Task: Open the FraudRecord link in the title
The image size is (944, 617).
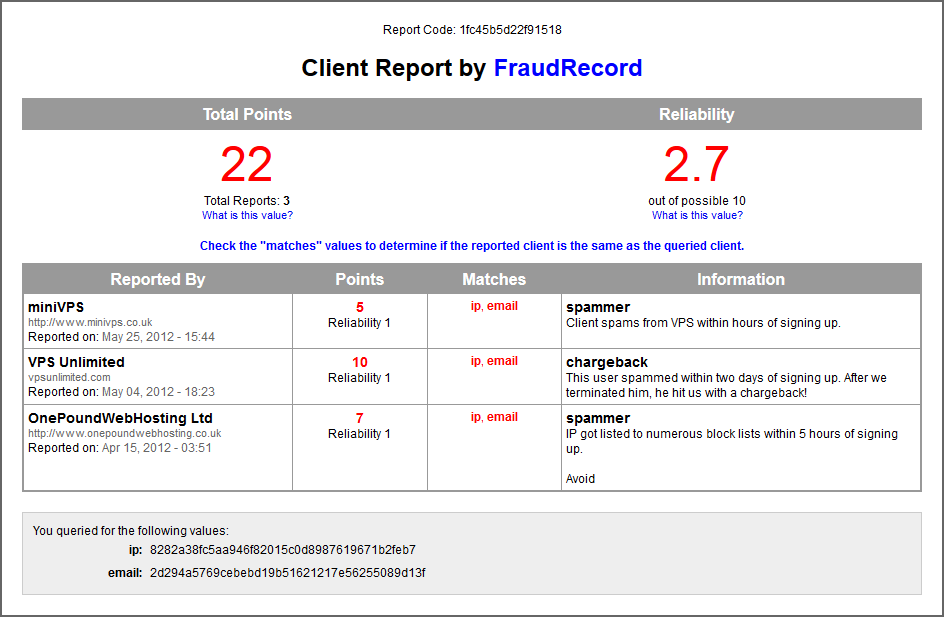Action: pyautogui.click(x=568, y=68)
